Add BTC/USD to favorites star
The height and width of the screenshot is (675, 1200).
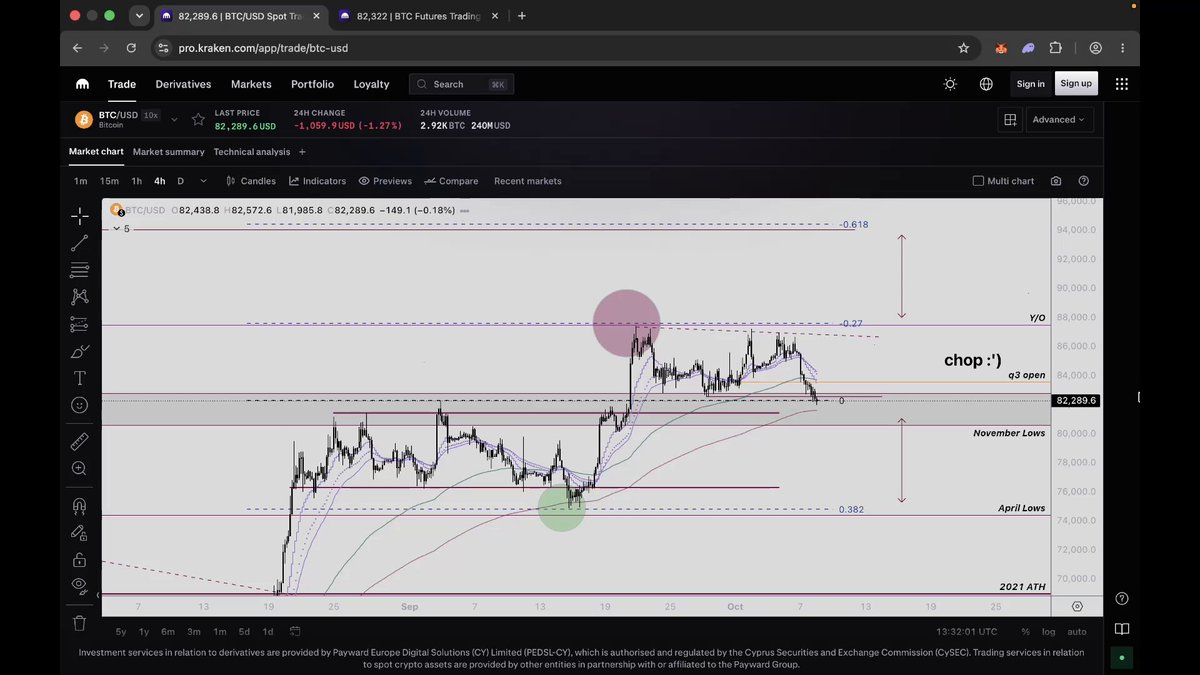tap(198, 120)
